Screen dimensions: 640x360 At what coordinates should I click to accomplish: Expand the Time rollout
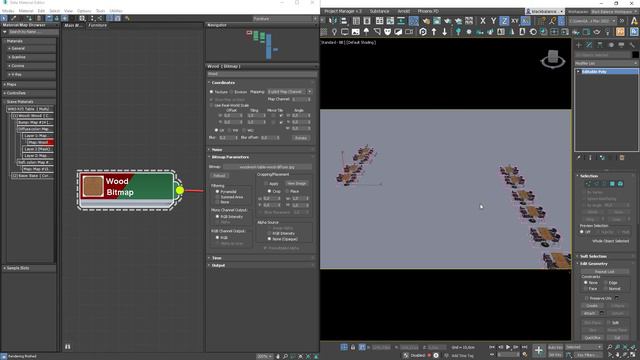click(216, 258)
